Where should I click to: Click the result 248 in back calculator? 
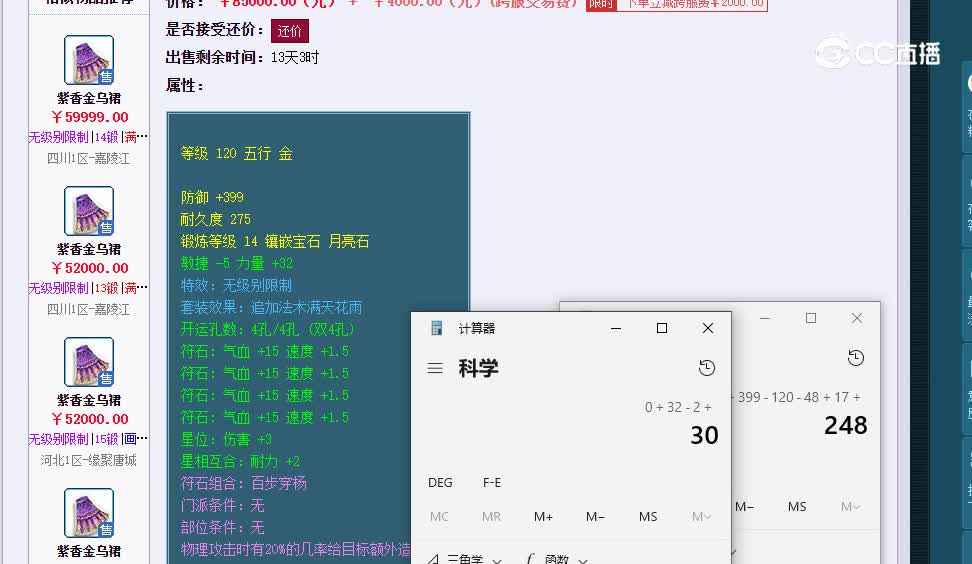pos(846,426)
